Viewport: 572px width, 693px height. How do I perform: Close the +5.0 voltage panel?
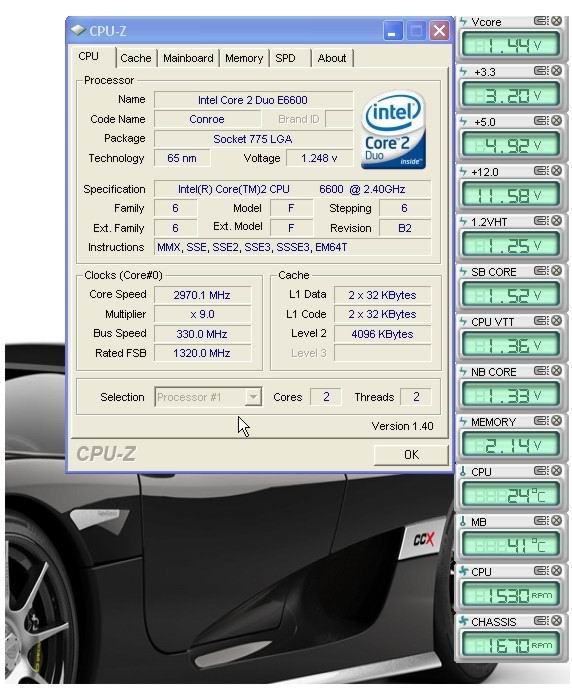(557, 121)
